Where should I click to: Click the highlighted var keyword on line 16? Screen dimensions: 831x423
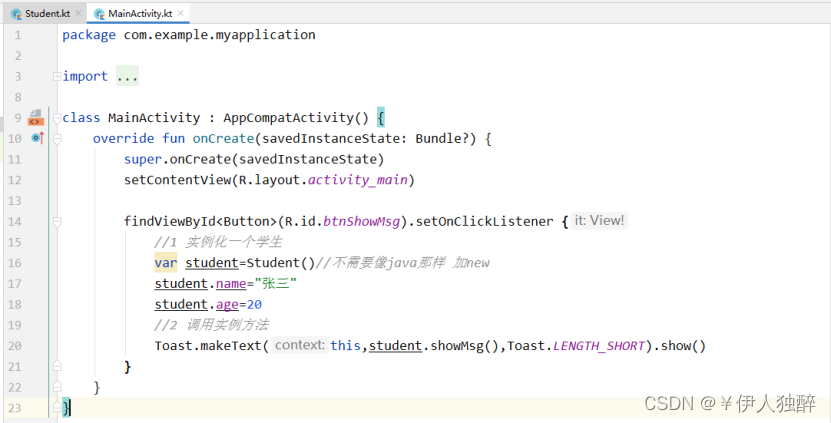pos(166,262)
